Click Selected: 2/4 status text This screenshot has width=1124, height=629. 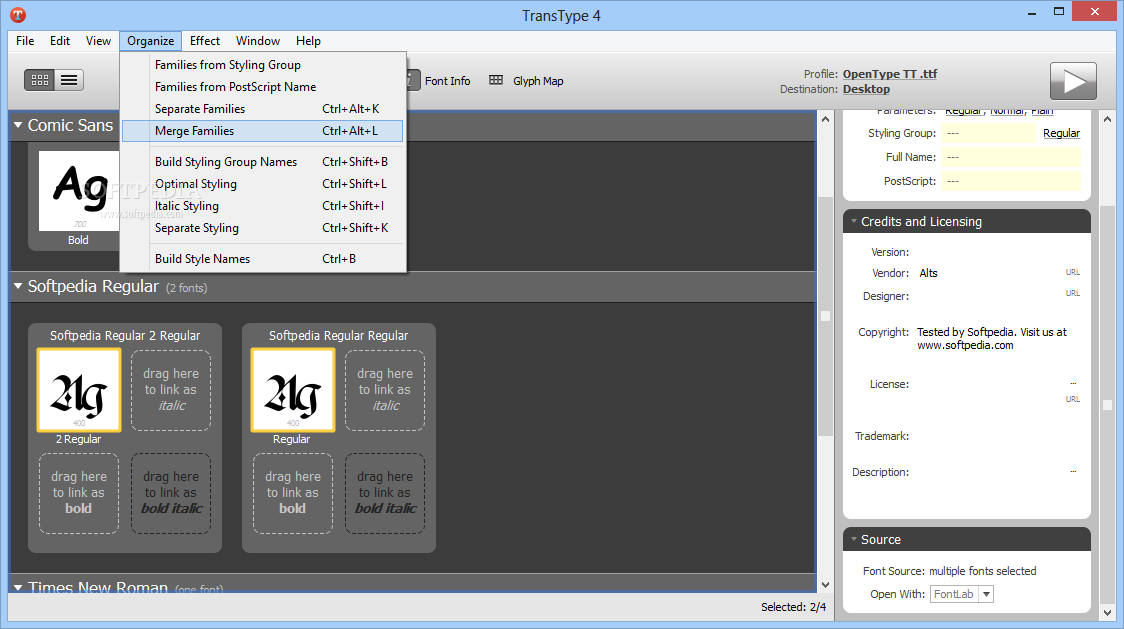tap(794, 607)
